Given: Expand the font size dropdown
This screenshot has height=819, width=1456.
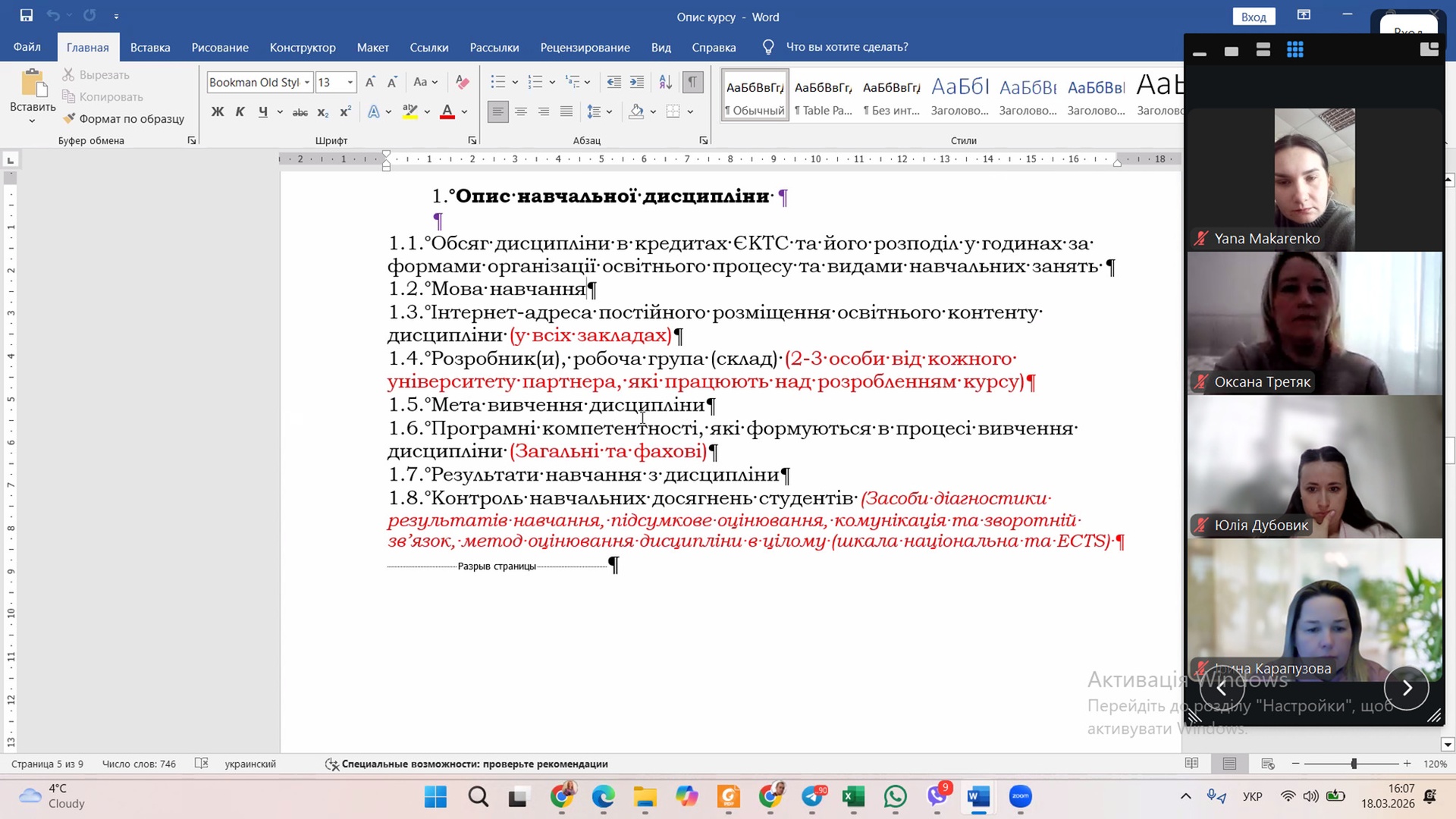Looking at the screenshot, I should [x=350, y=82].
